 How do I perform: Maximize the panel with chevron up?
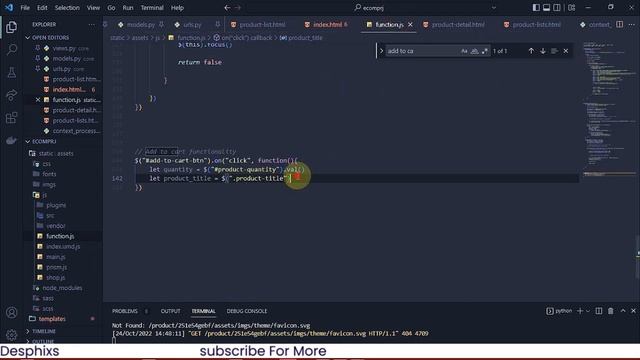tap(623, 311)
